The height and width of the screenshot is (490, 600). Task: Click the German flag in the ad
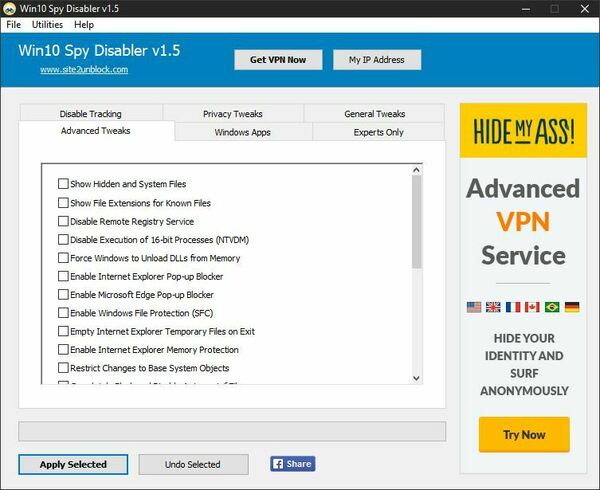572,307
